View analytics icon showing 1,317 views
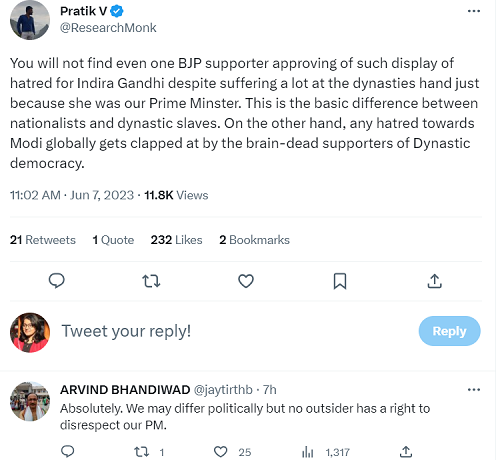500x460 pixels. click(307, 452)
